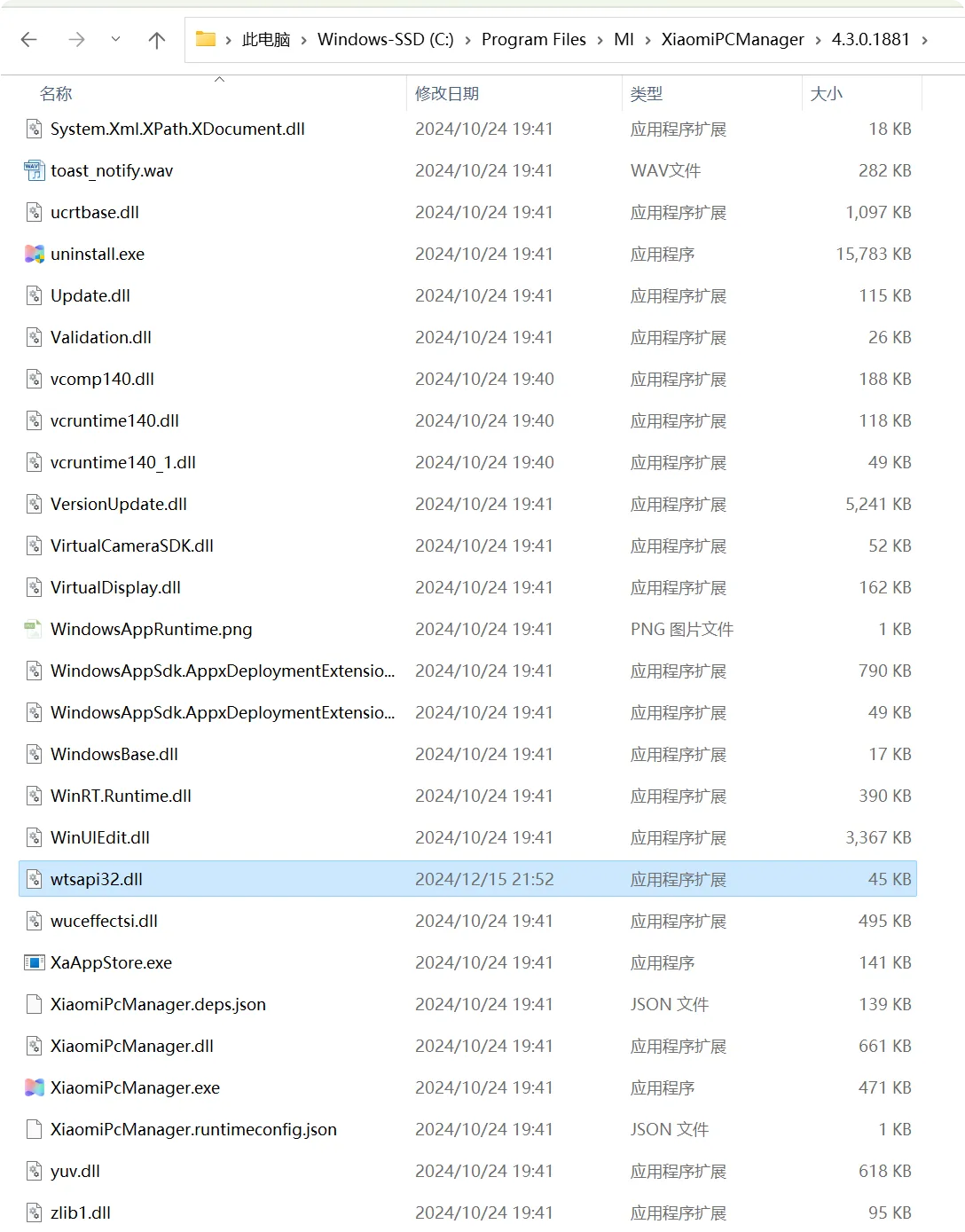Select the toast_notify.wav audio file icon
965x1232 pixels.
pos(34,171)
